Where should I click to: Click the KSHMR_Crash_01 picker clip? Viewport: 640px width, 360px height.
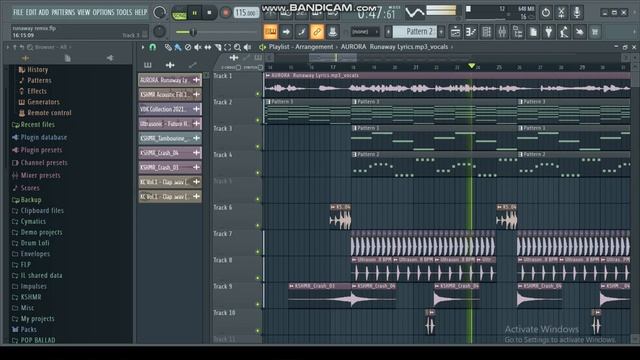click(170, 167)
